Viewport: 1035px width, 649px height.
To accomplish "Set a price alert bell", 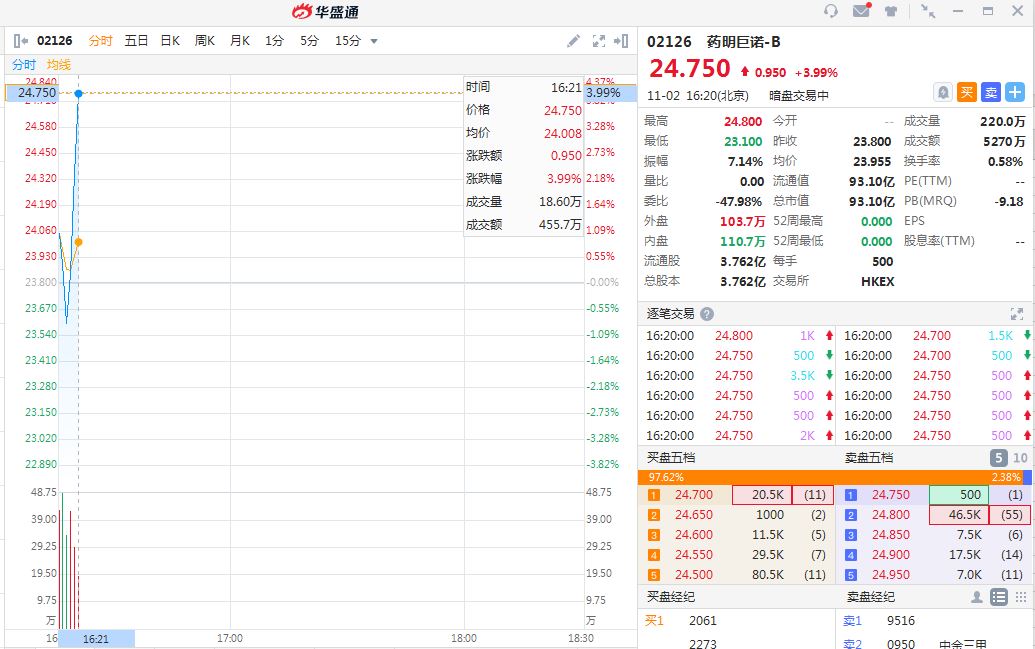I will tap(943, 92).
